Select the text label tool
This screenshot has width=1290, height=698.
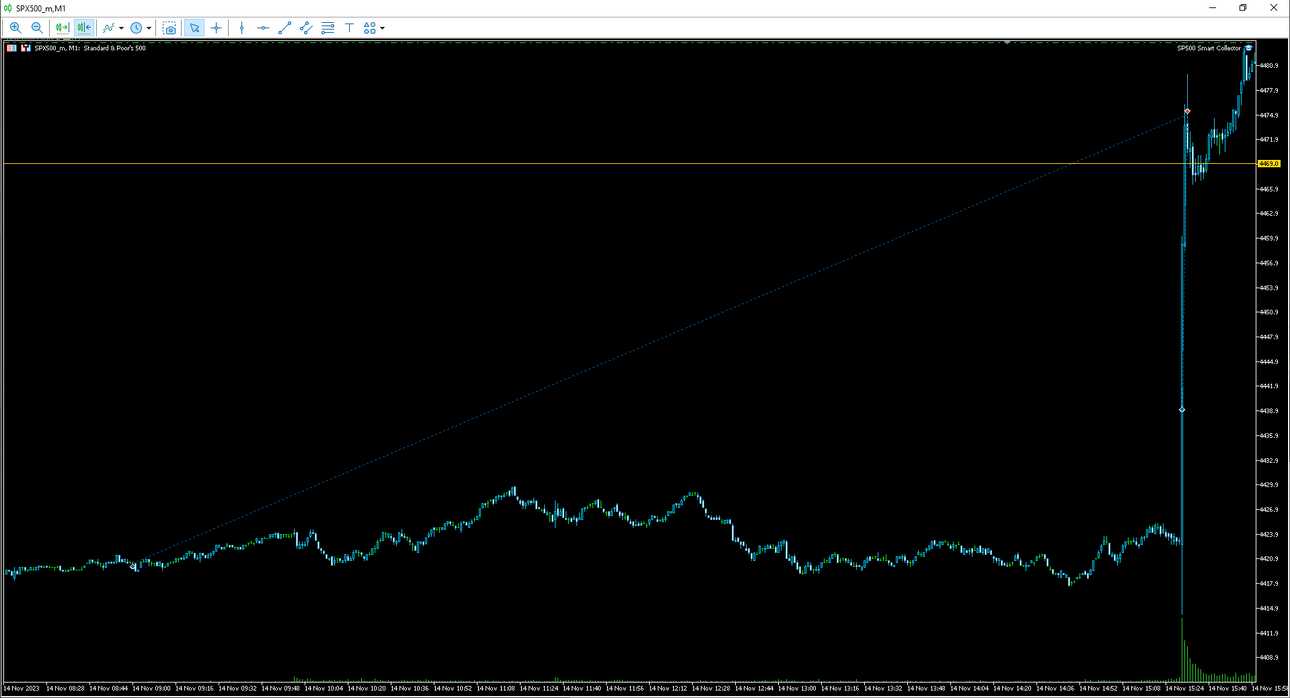click(x=349, y=28)
